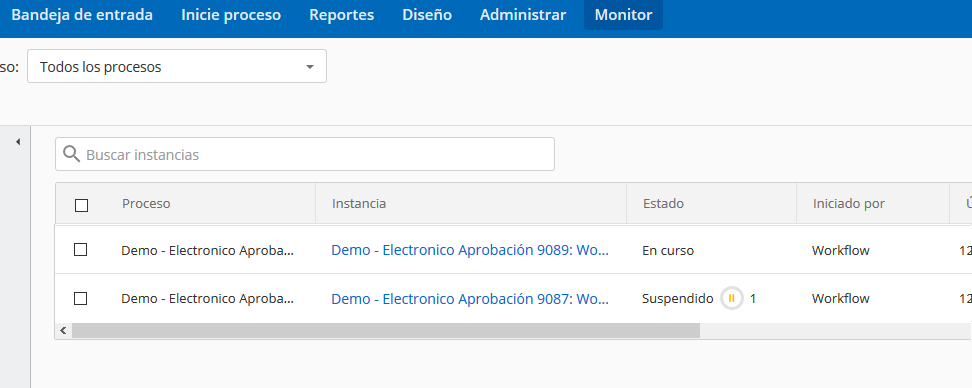Click the Proceso cell of row 9089
The width and height of the screenshot is (972, 388).
[208, 250]
